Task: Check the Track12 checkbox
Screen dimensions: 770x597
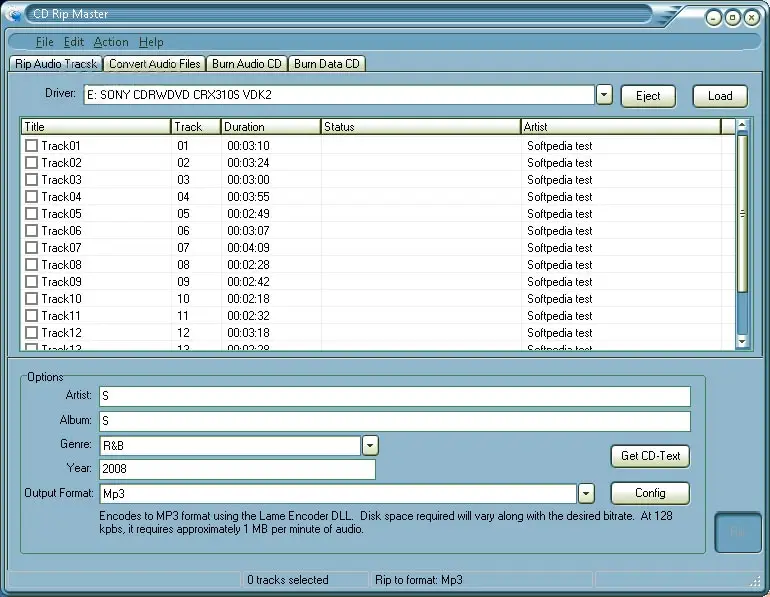Action: pyautogui.click(x=31, y=333)
